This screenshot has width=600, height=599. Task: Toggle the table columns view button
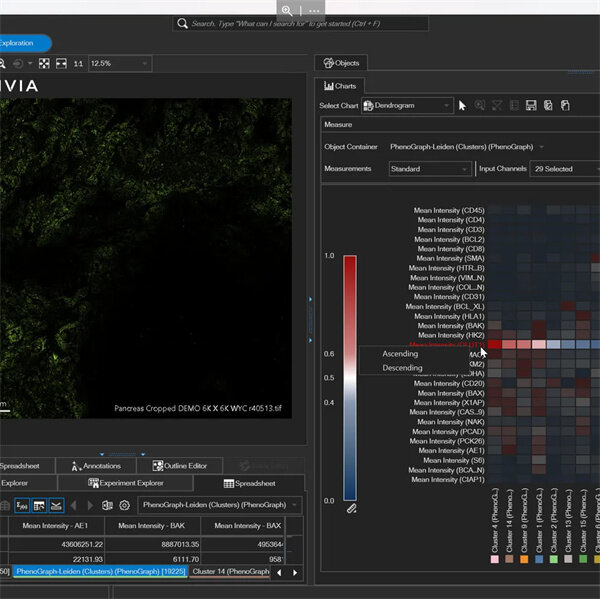pyautogui.click(x=38, y=506)
